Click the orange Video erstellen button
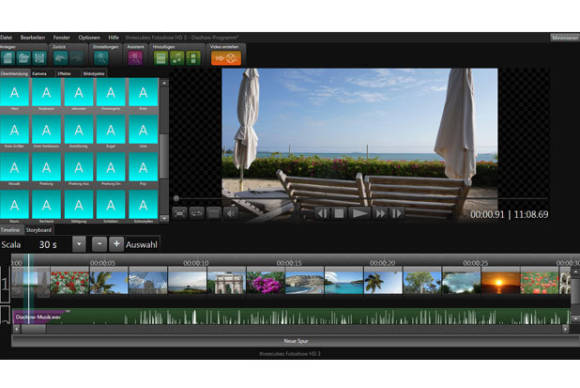 226,58
